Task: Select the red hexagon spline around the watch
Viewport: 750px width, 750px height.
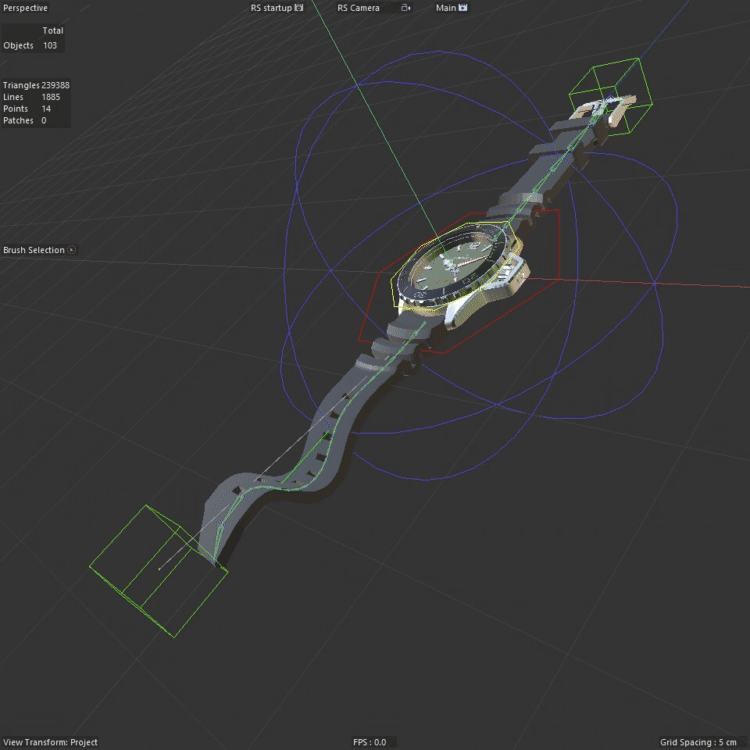Action: pyautogui.click(x=372, y=300)
